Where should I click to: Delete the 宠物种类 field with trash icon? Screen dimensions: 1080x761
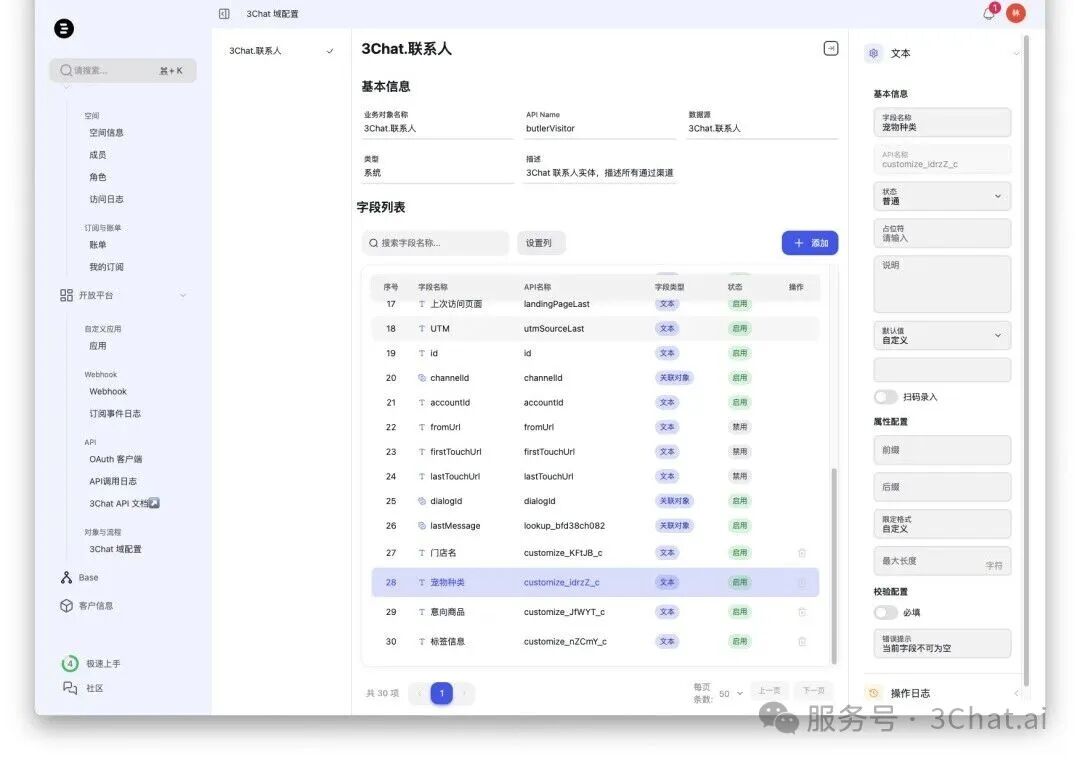point(802,583)
